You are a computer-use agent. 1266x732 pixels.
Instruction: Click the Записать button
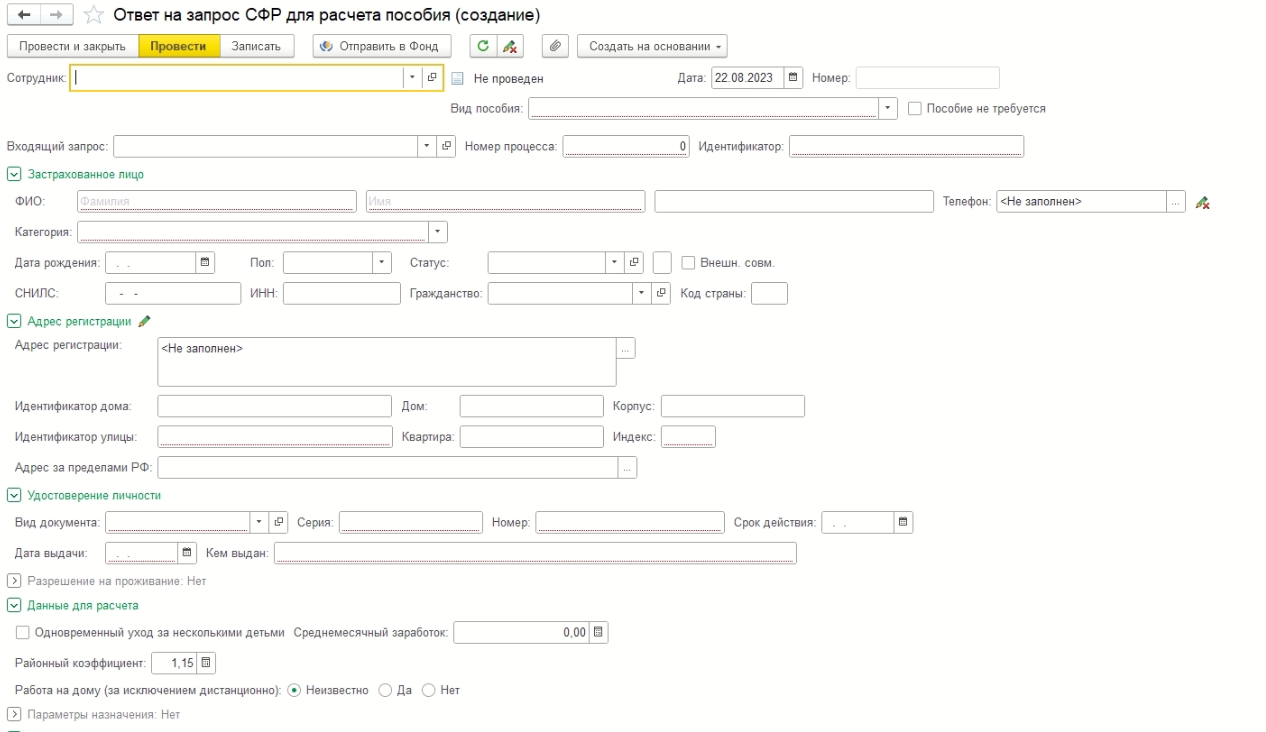click(x=257, y=46)
